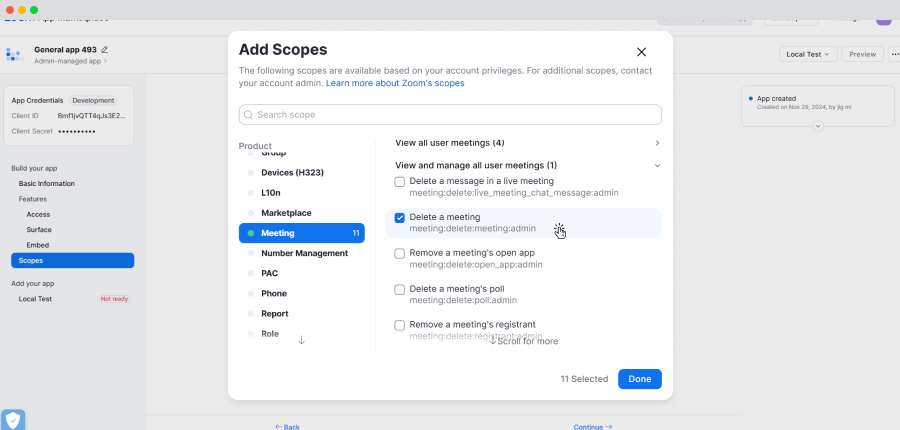Click the Back link at bottom

287,427
